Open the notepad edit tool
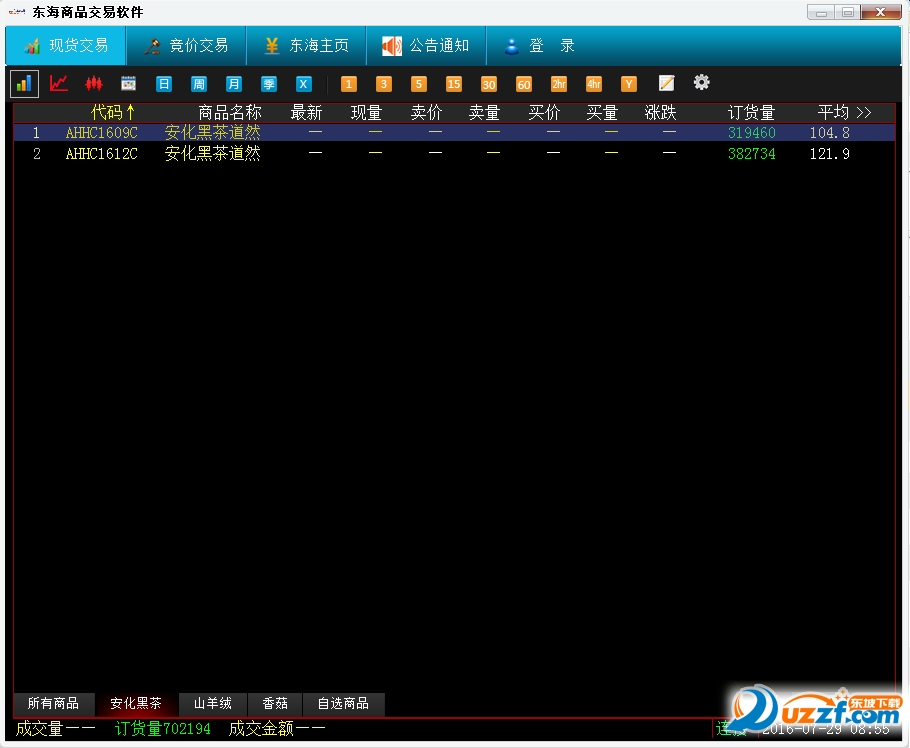The image size is (910, 748). click(666, 84)
